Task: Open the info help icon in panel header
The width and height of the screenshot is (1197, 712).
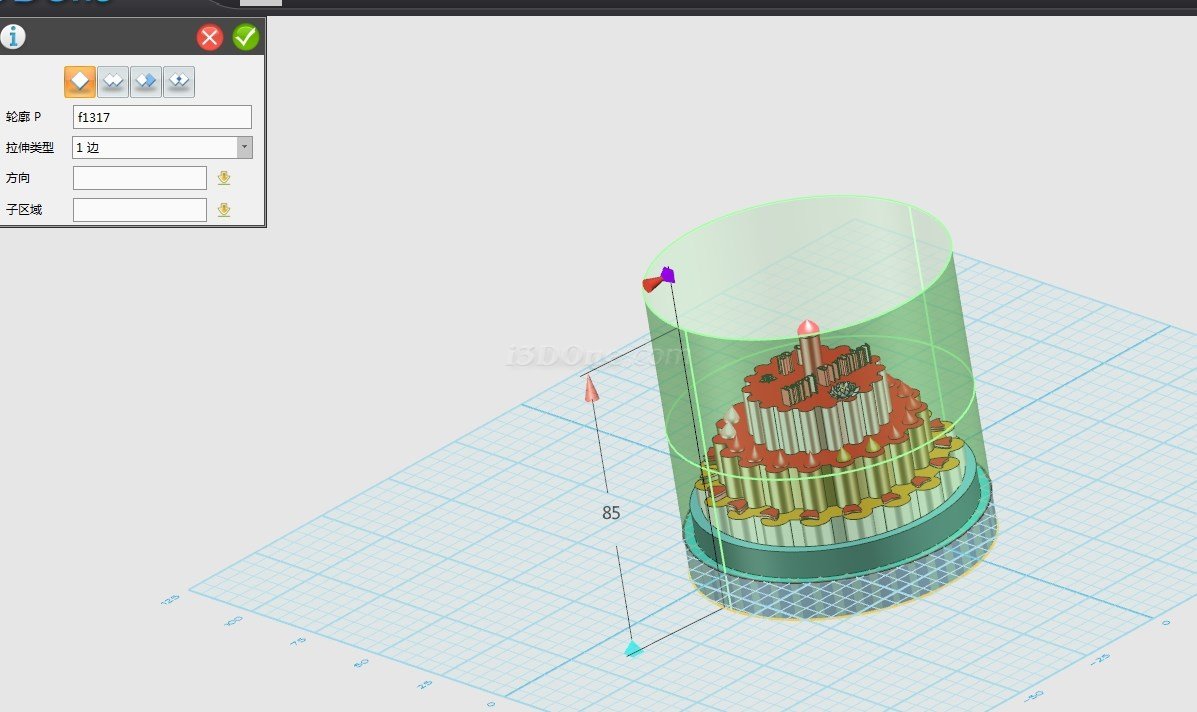Action: point(13,38)
